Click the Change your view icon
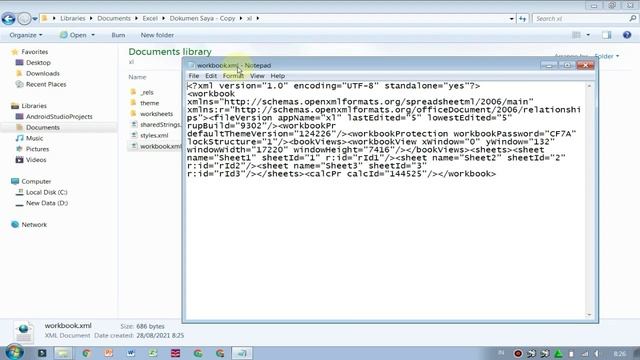Viewport: 640px width, 360px height. [x=576, y=35]
